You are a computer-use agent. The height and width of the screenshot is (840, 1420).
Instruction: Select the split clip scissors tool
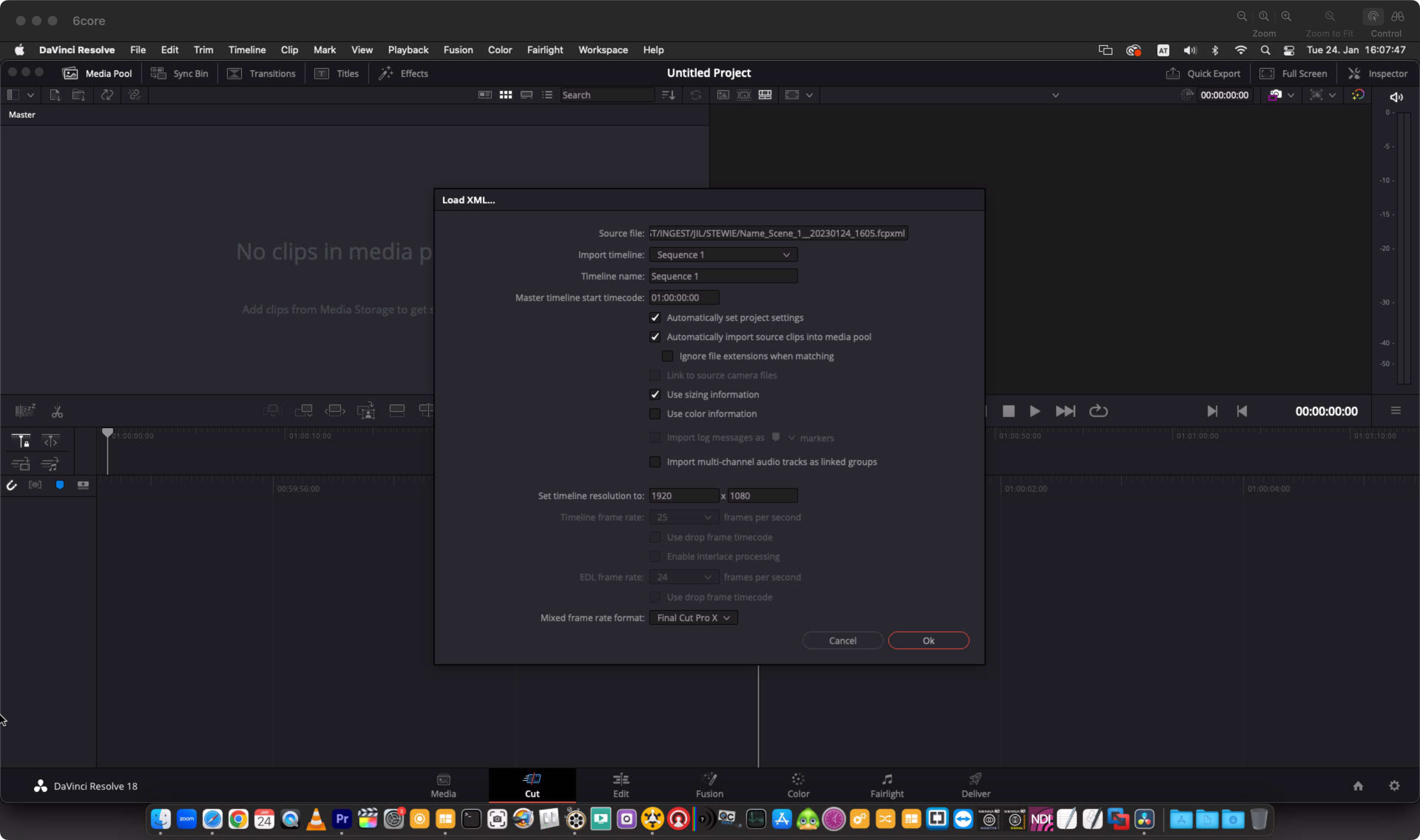click(x=57, y=412)
